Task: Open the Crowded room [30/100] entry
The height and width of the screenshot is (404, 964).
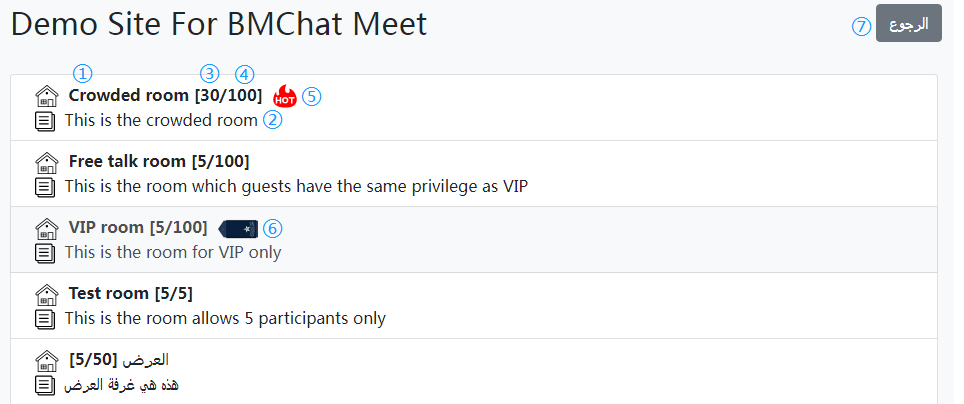Action: click(165, 96)
